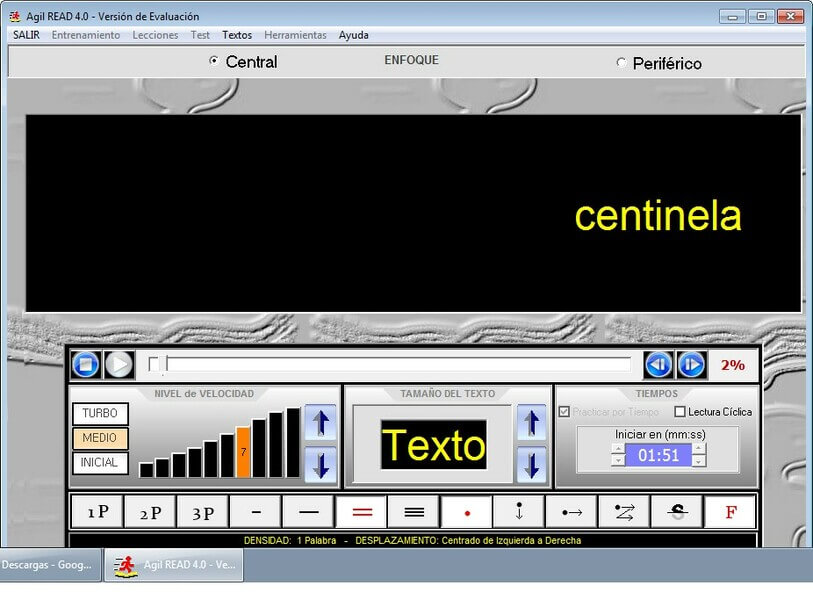Select the INICIAL speed button

click(100, 463)
